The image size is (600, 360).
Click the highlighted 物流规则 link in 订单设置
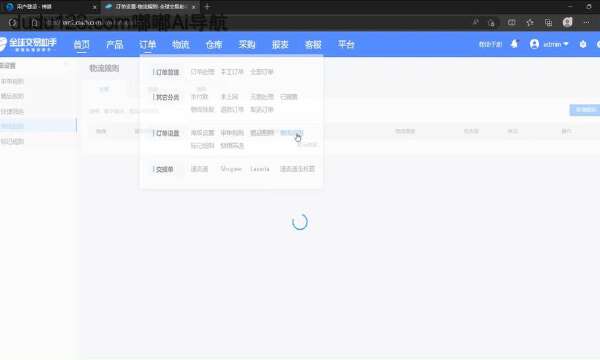(x=292, y=132)
